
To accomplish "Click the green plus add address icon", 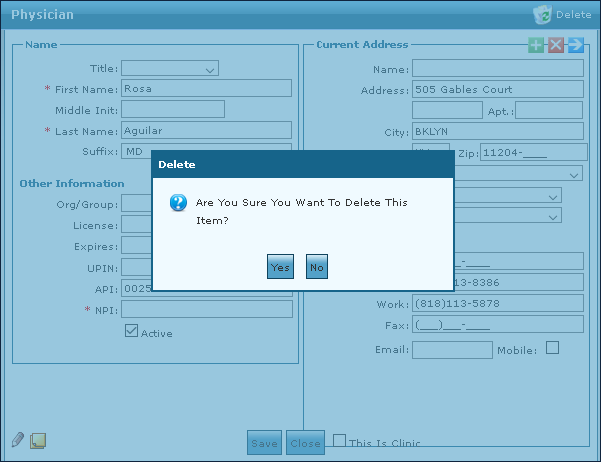I will click(x=536, y=45).
